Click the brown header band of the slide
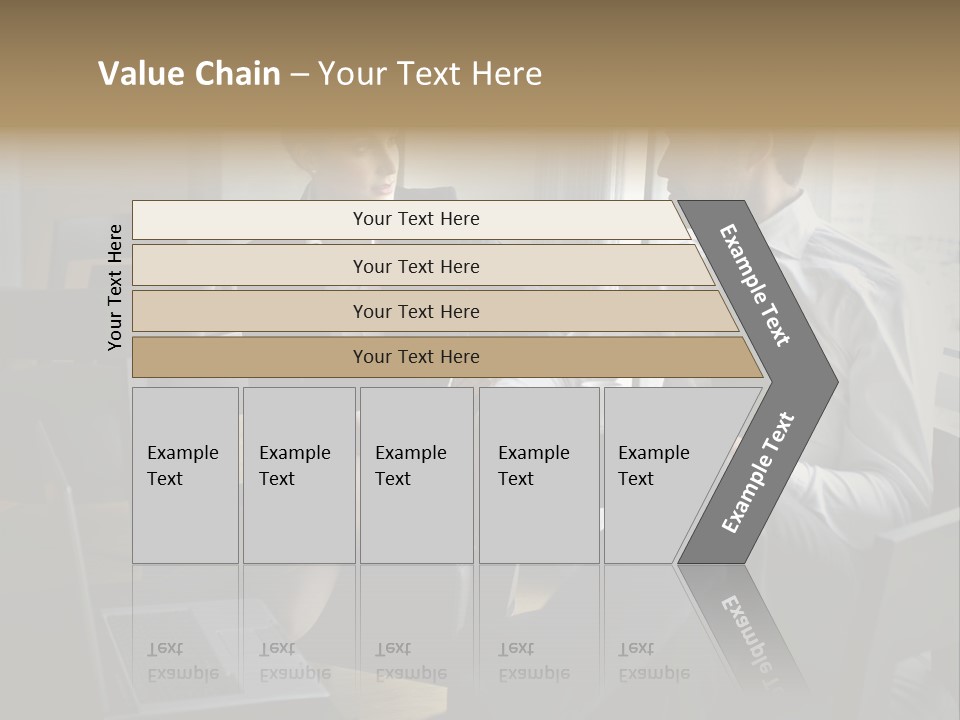 (x=480, y=64)
